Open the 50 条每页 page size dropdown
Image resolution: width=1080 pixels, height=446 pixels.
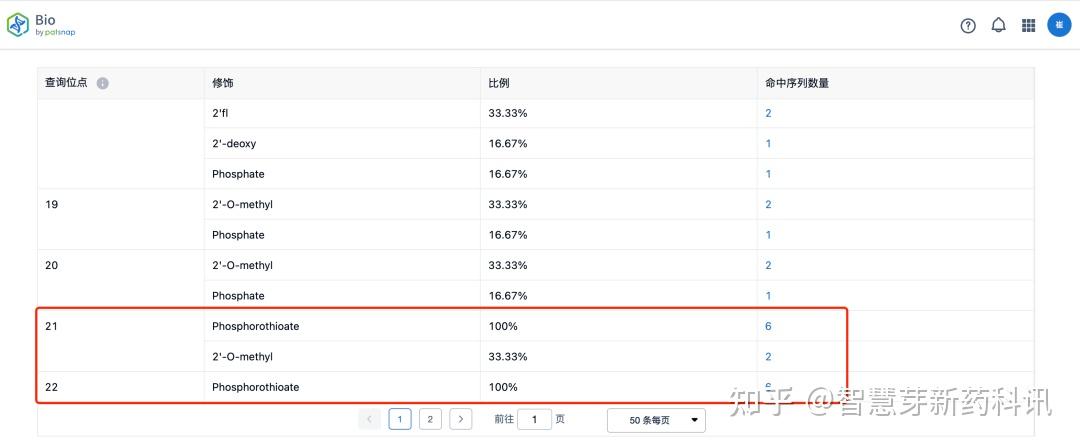[x=656, y=420]
